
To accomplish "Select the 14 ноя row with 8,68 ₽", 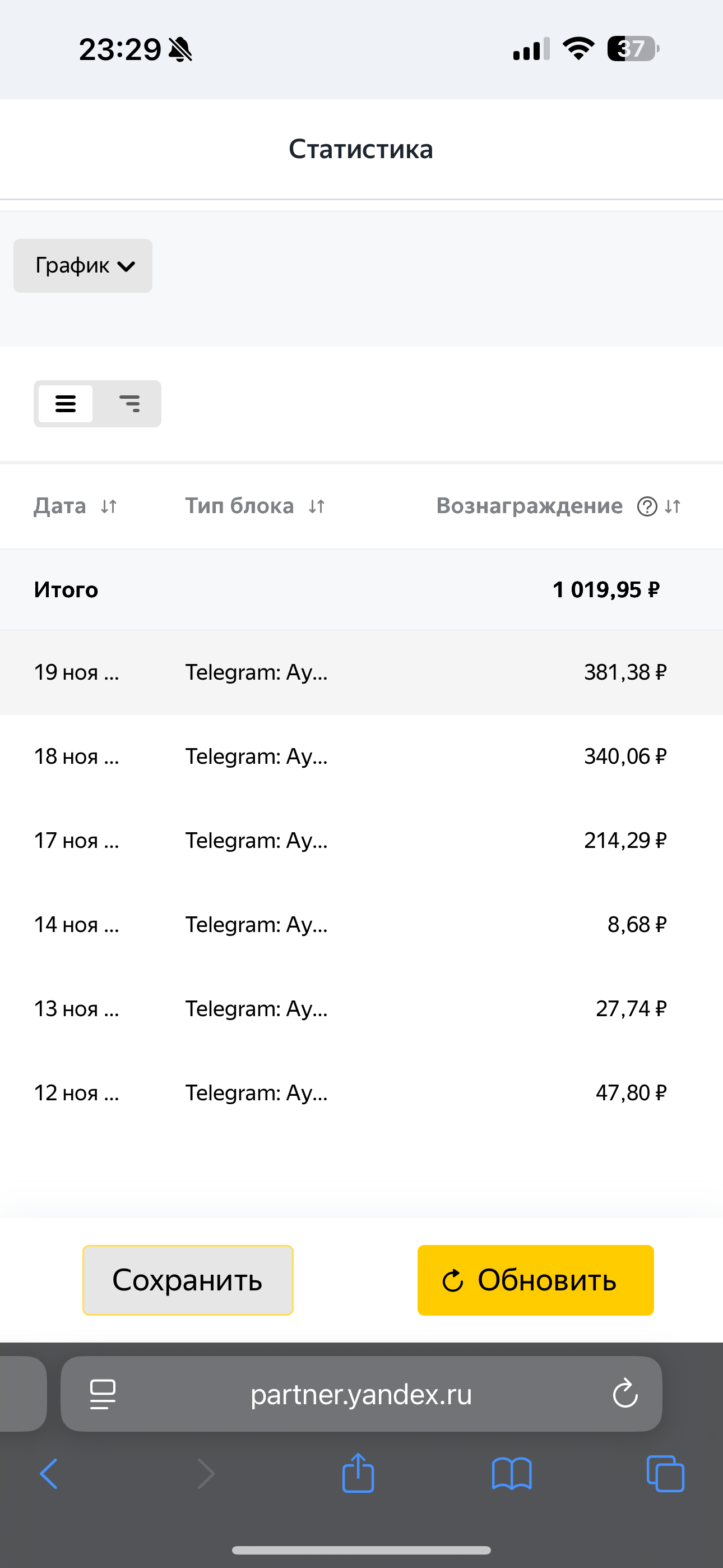I will 361,925.
